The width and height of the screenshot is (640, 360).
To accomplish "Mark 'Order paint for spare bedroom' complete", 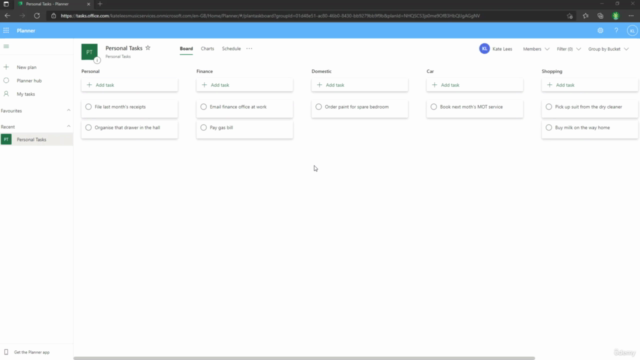I will click(319, 107).
